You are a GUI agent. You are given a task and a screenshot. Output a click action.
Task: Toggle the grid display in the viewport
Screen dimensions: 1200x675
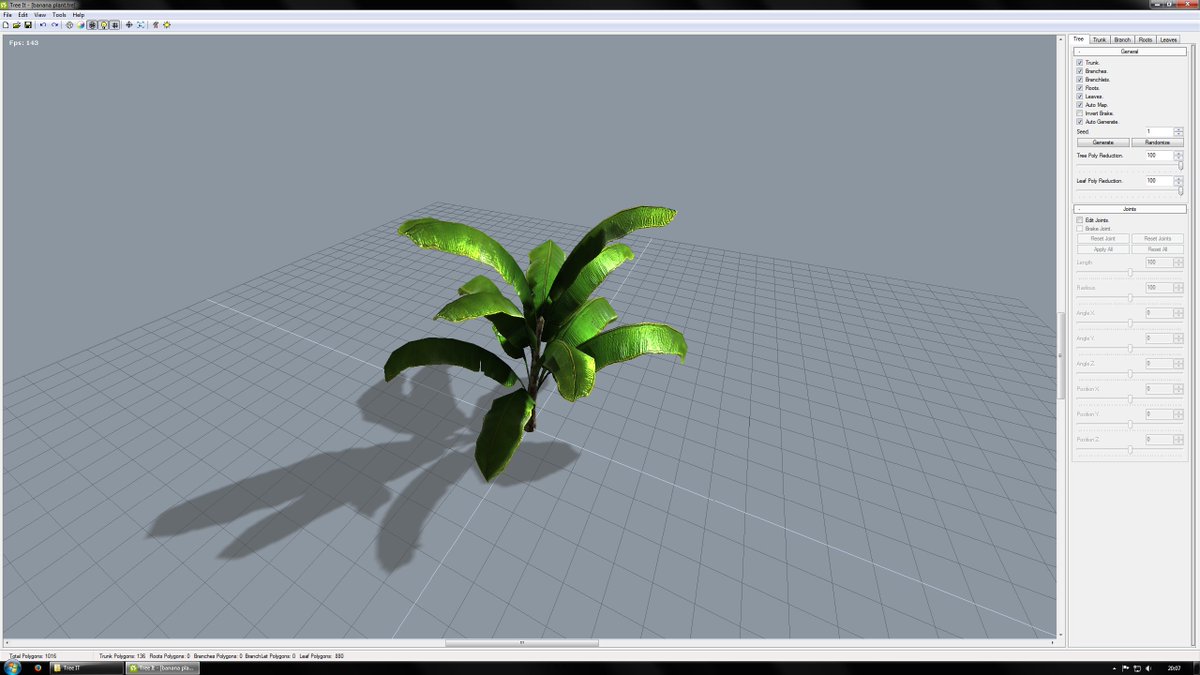tap(116, 25)
